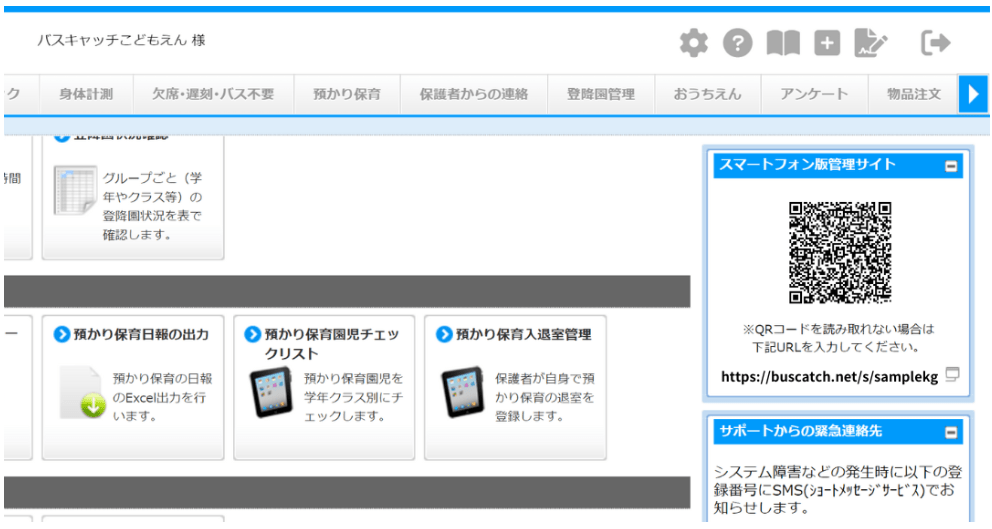Collapse the スマートフォン版管理サイト panel
Image resolution: width=992 pixels, height=529 pixels.
tap(951, 166)
